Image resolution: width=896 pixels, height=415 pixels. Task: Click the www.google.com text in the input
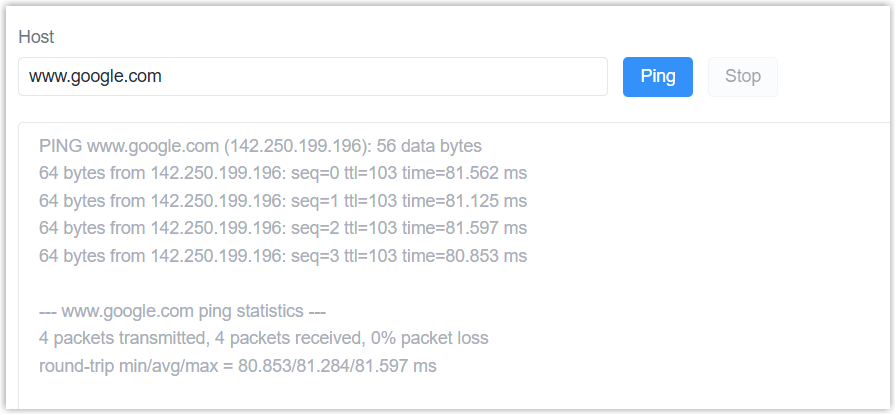pyautogui.click(x=95, y=76)
